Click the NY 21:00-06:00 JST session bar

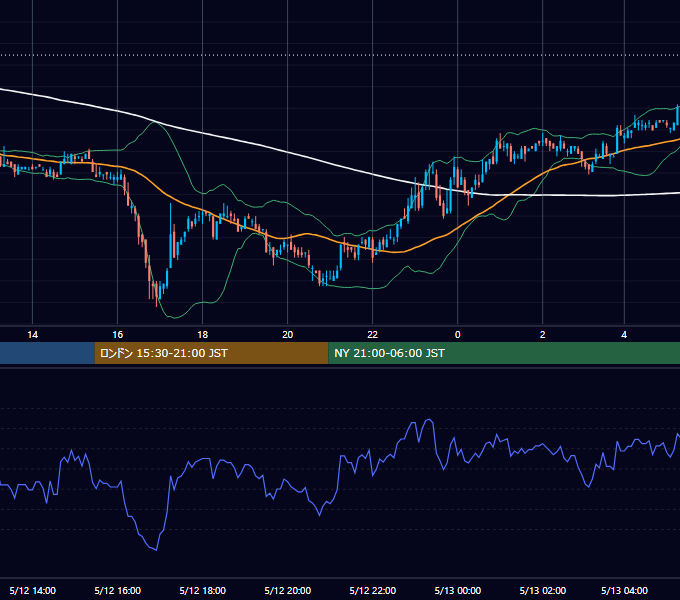(x=504, y=353)
